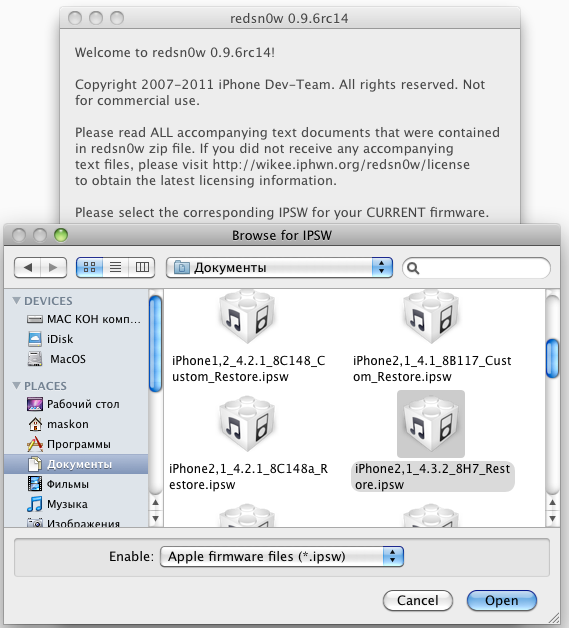Go forward using the right arrow button
Screen dimensions: 569x628
(x=53, y=267)
